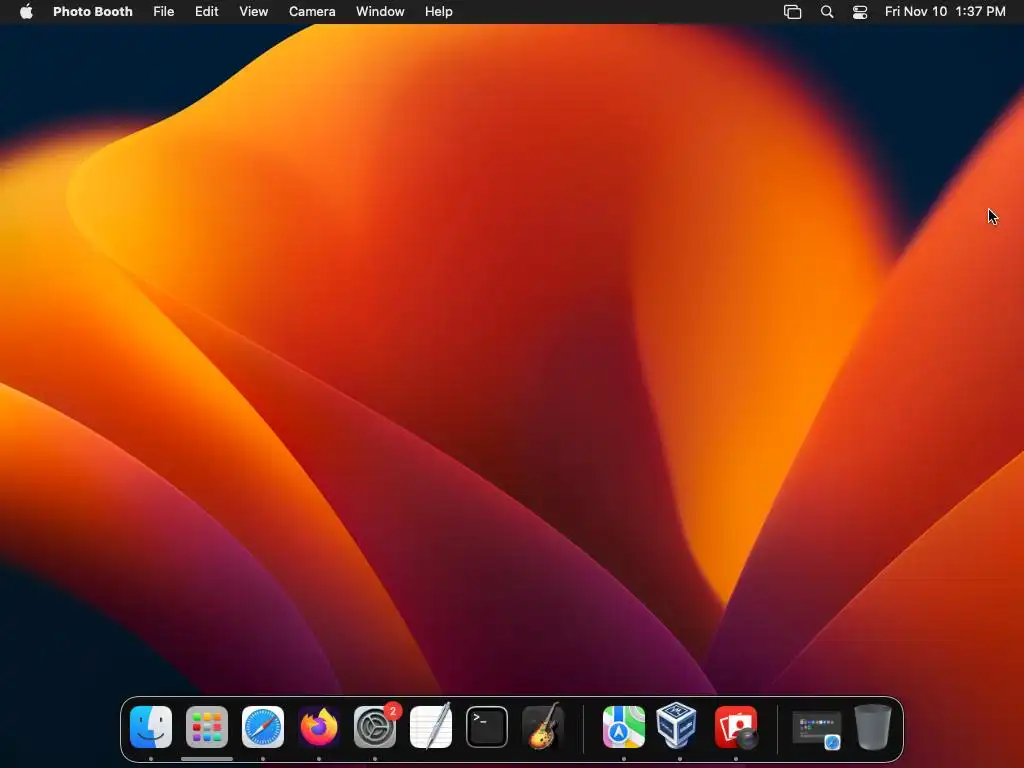Open the Window menu
The image size is (1024, 768).
[x=380, y=11]
